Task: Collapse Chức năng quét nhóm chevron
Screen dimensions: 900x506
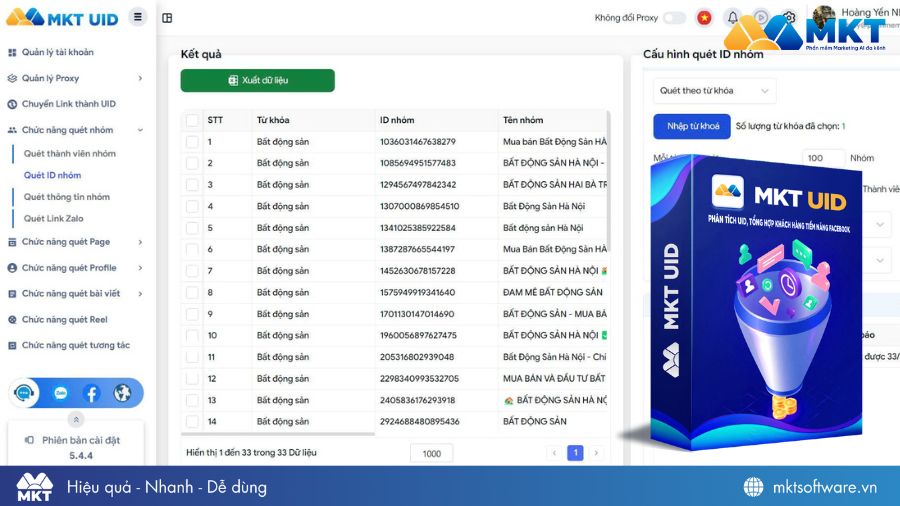Action: click(x=140, y=130)
